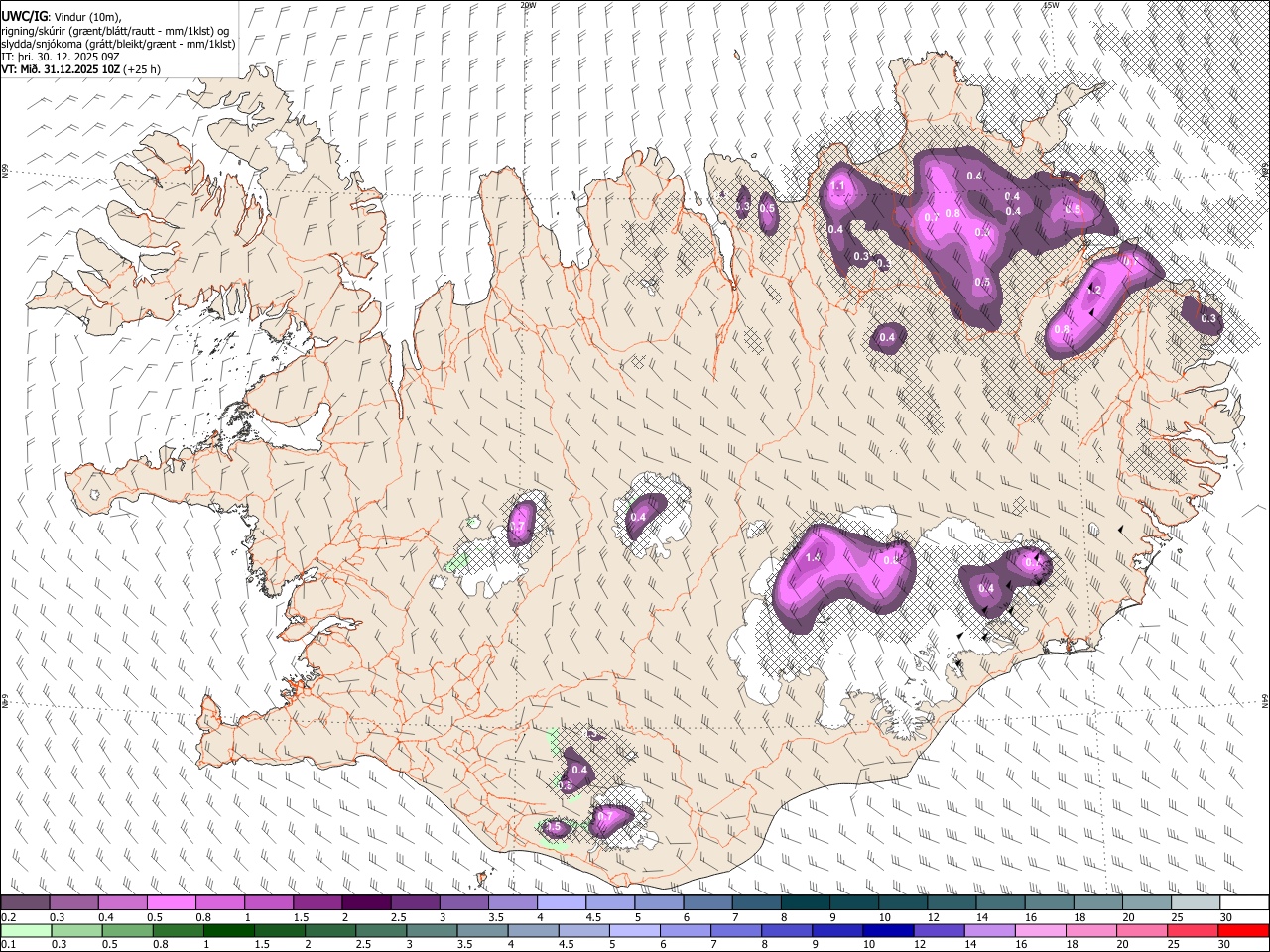1270x952 pixels.
Task: Click the '0.3' value on the far-east coast patch
Action: [1208, 319]
